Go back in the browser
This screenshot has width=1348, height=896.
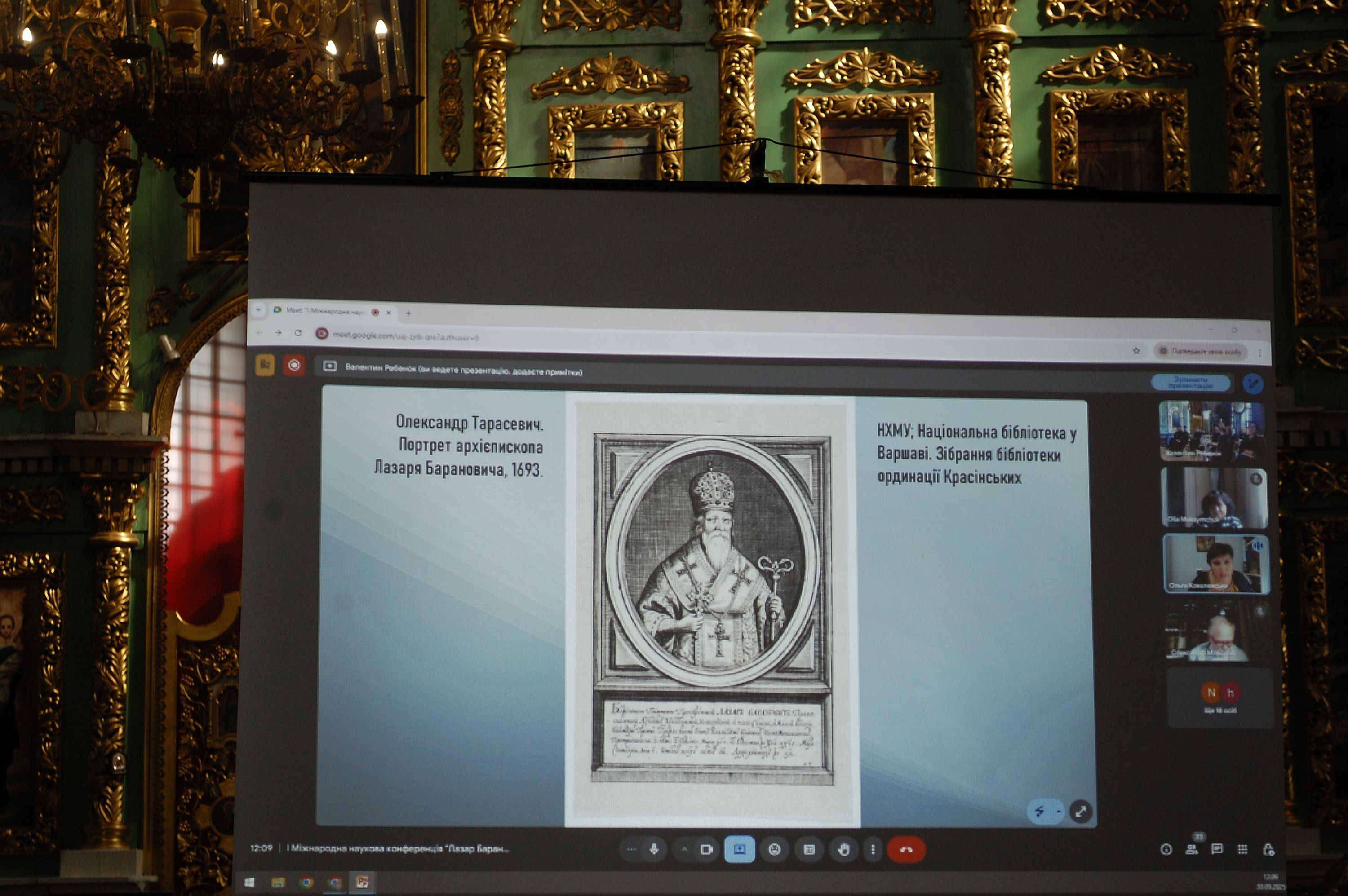(x=259, y=332)
